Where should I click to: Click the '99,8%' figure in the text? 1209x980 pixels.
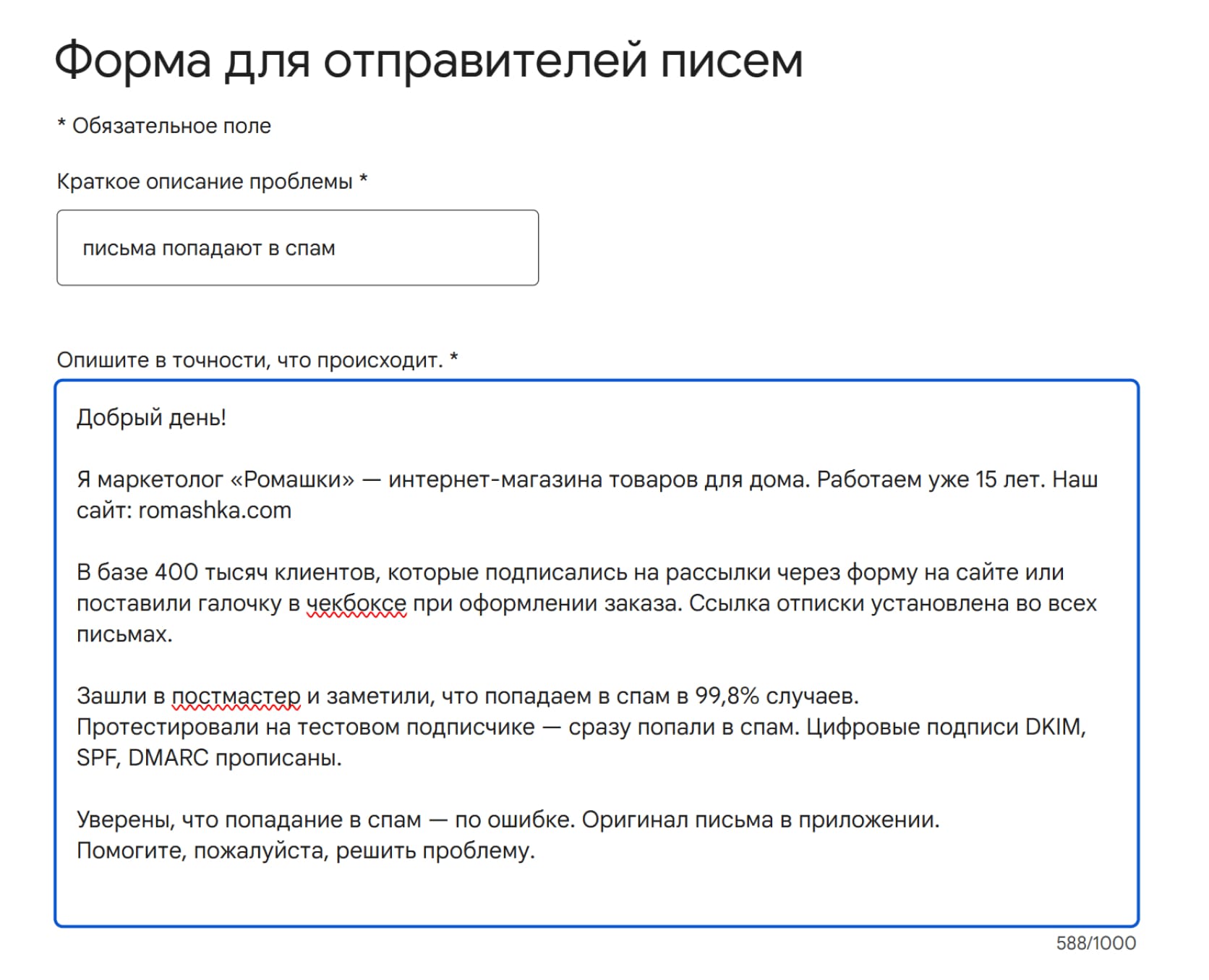pos(727,696)
